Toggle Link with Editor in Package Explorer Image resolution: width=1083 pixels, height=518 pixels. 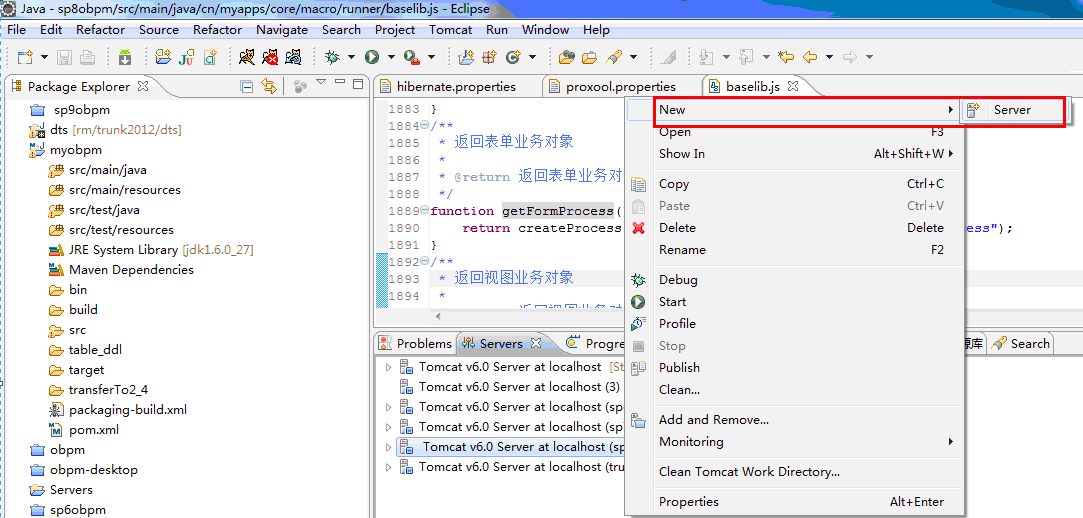[269, 86]
